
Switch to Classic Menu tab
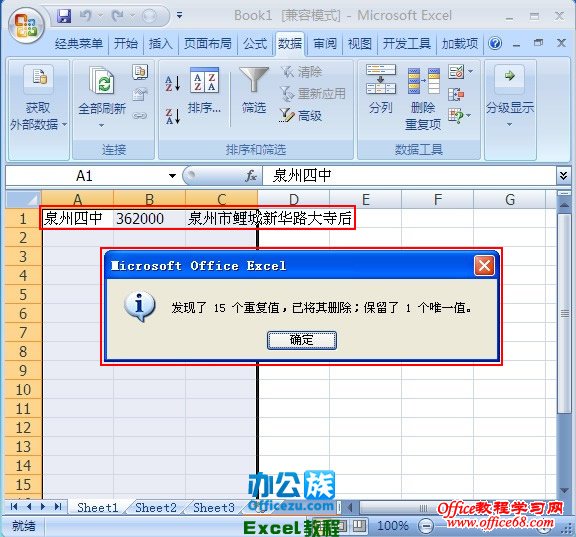click(x=79, y=44)
